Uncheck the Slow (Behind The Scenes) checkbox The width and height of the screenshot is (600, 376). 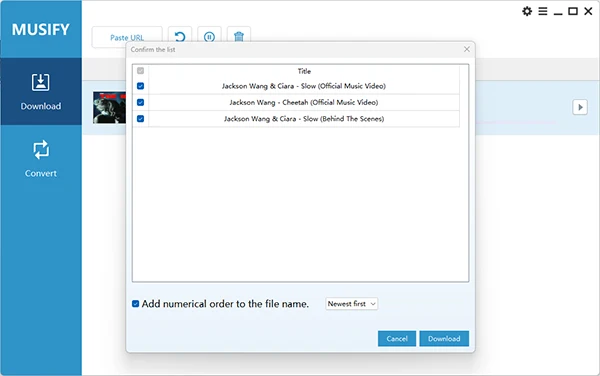tap(140, 119)
